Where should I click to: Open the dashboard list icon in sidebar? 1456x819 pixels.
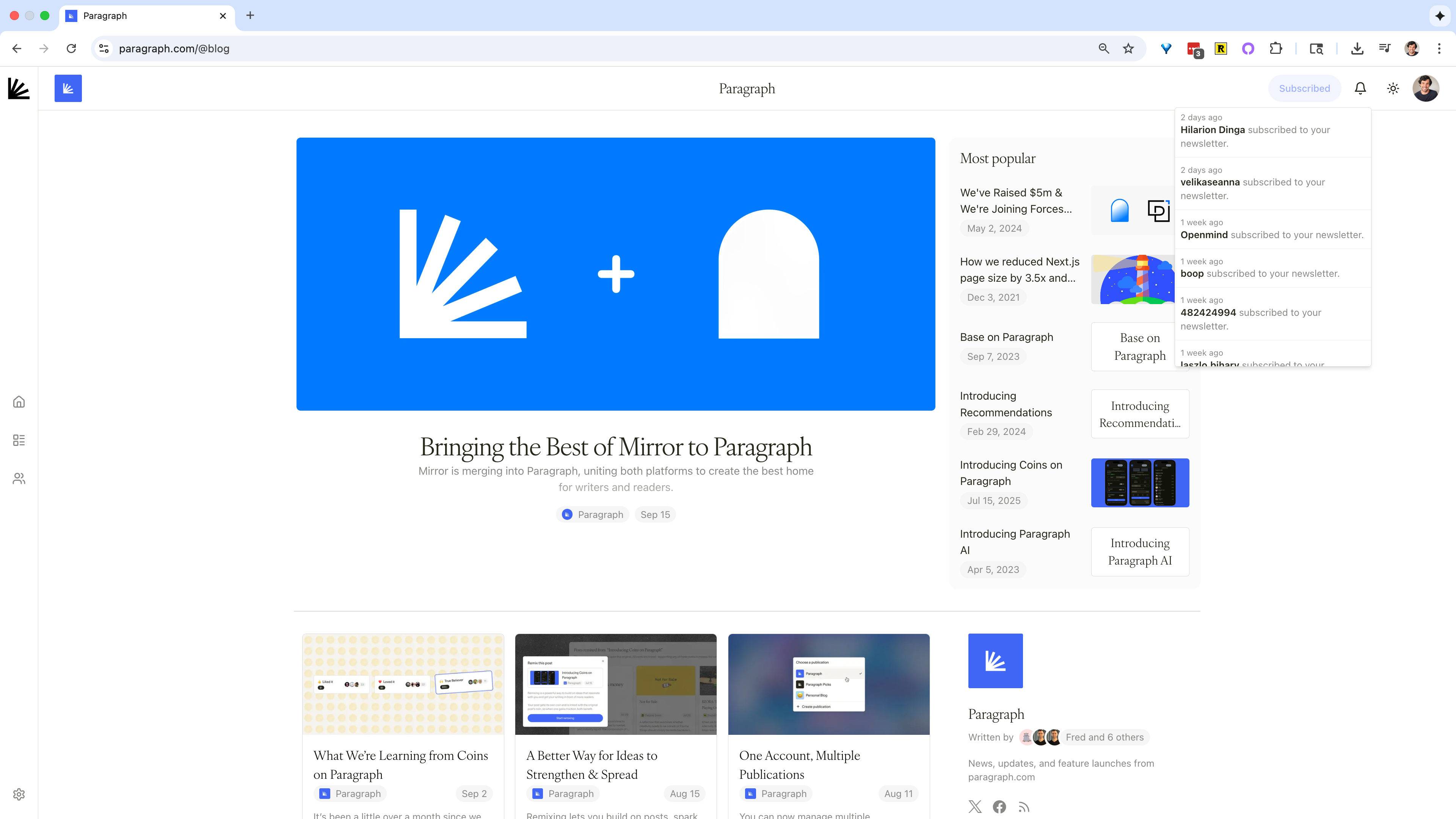[19, 440]
